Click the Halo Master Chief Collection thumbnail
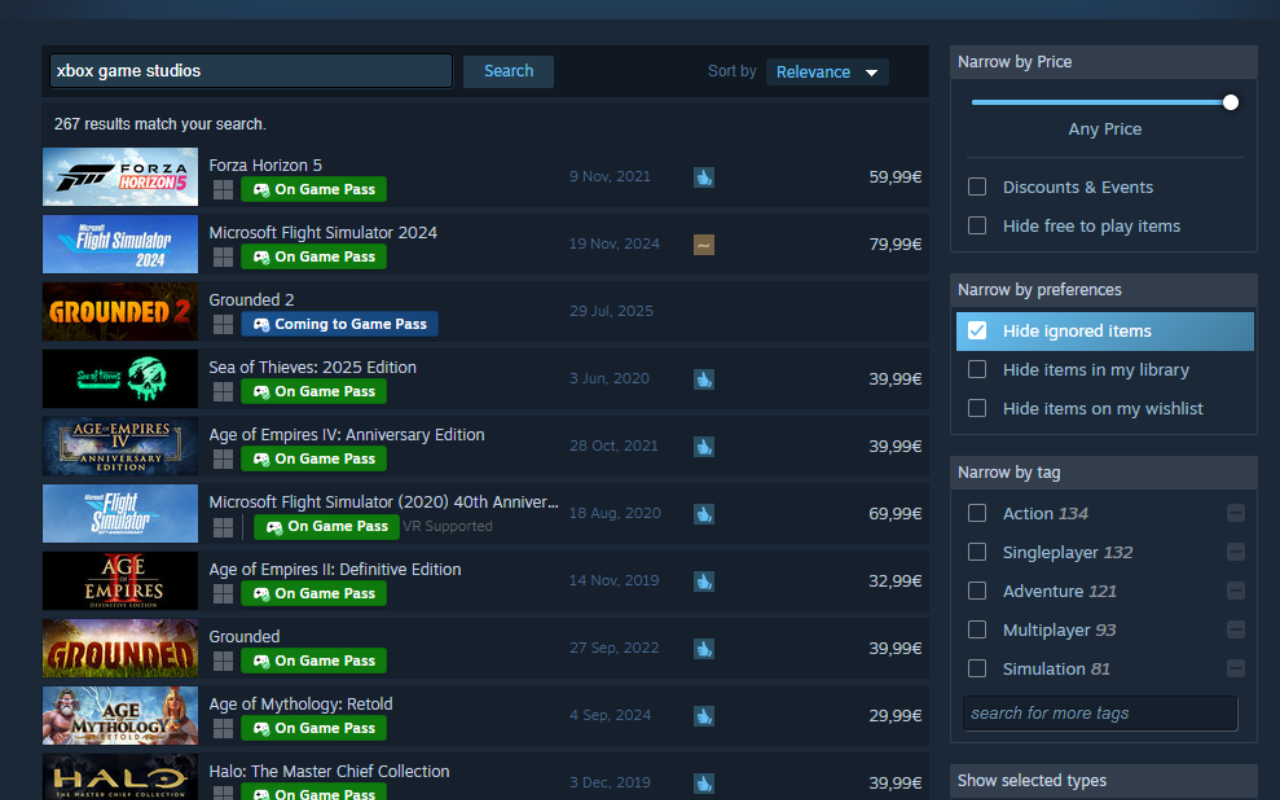Image resolution: width=1280 pixels, height=800 pixels. coord(120,777)
